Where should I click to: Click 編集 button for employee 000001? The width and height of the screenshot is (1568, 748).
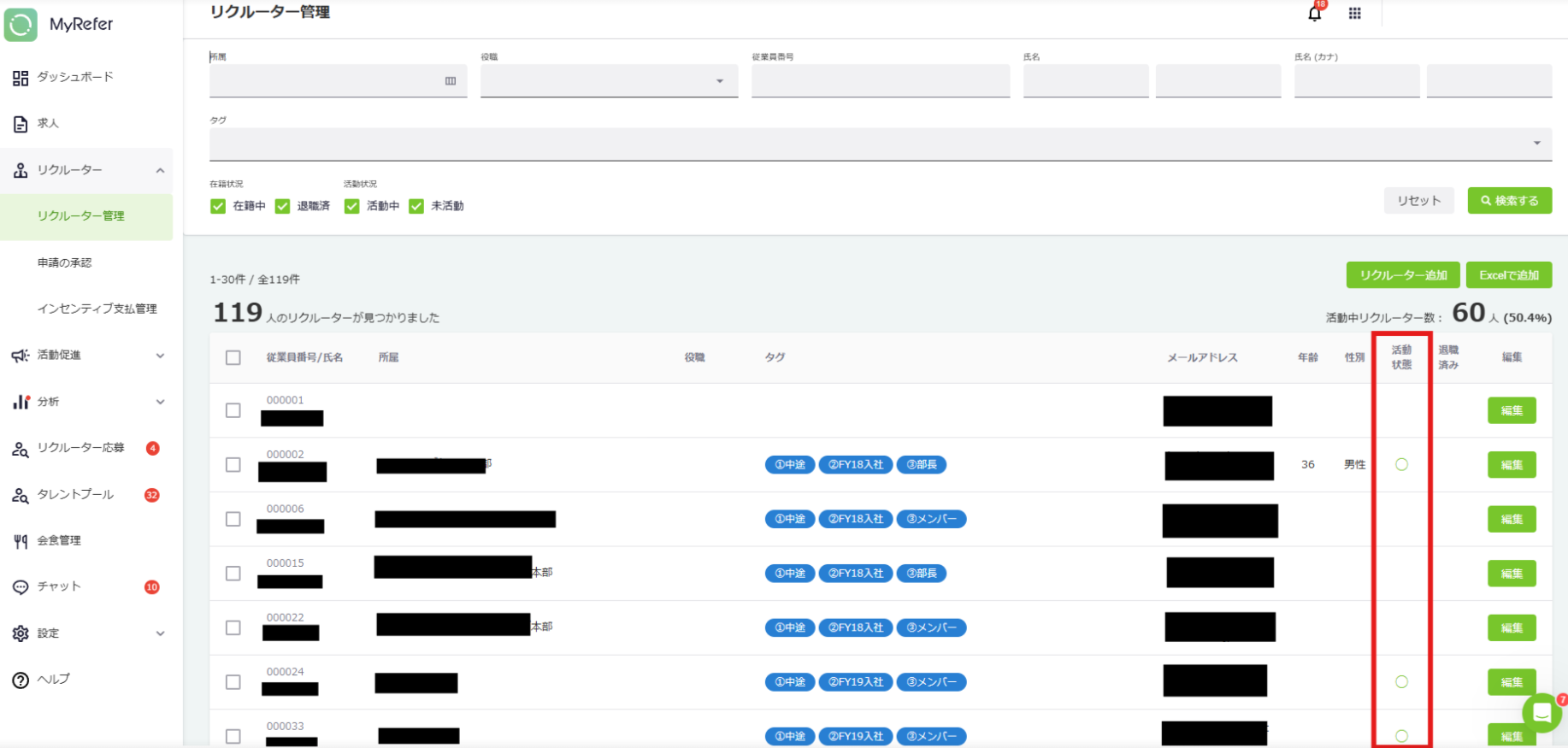coord(1511,410)
